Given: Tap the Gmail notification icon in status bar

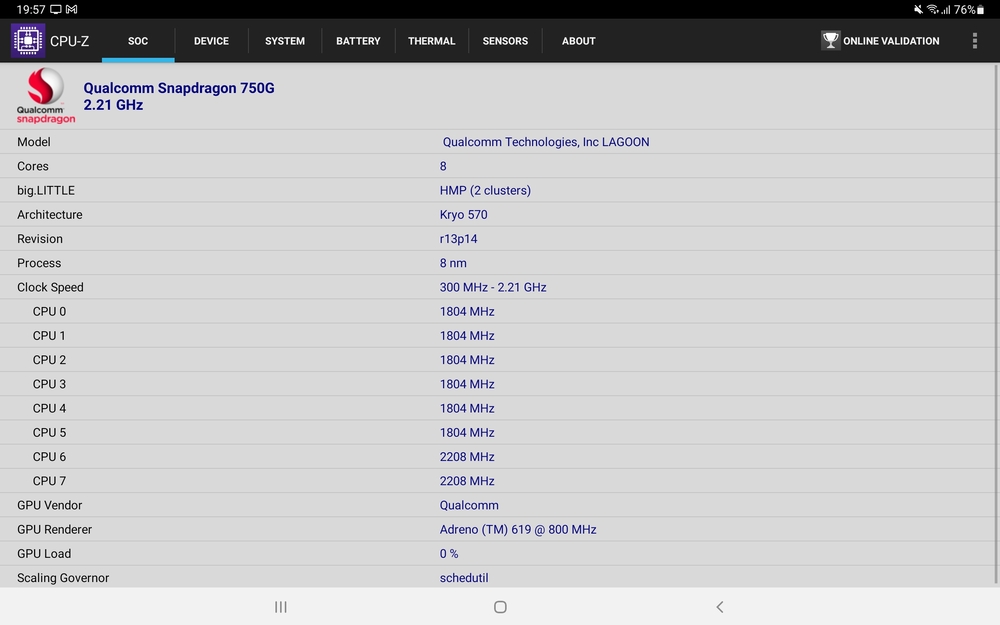Looking at the screenshot, I should [71, 9].
